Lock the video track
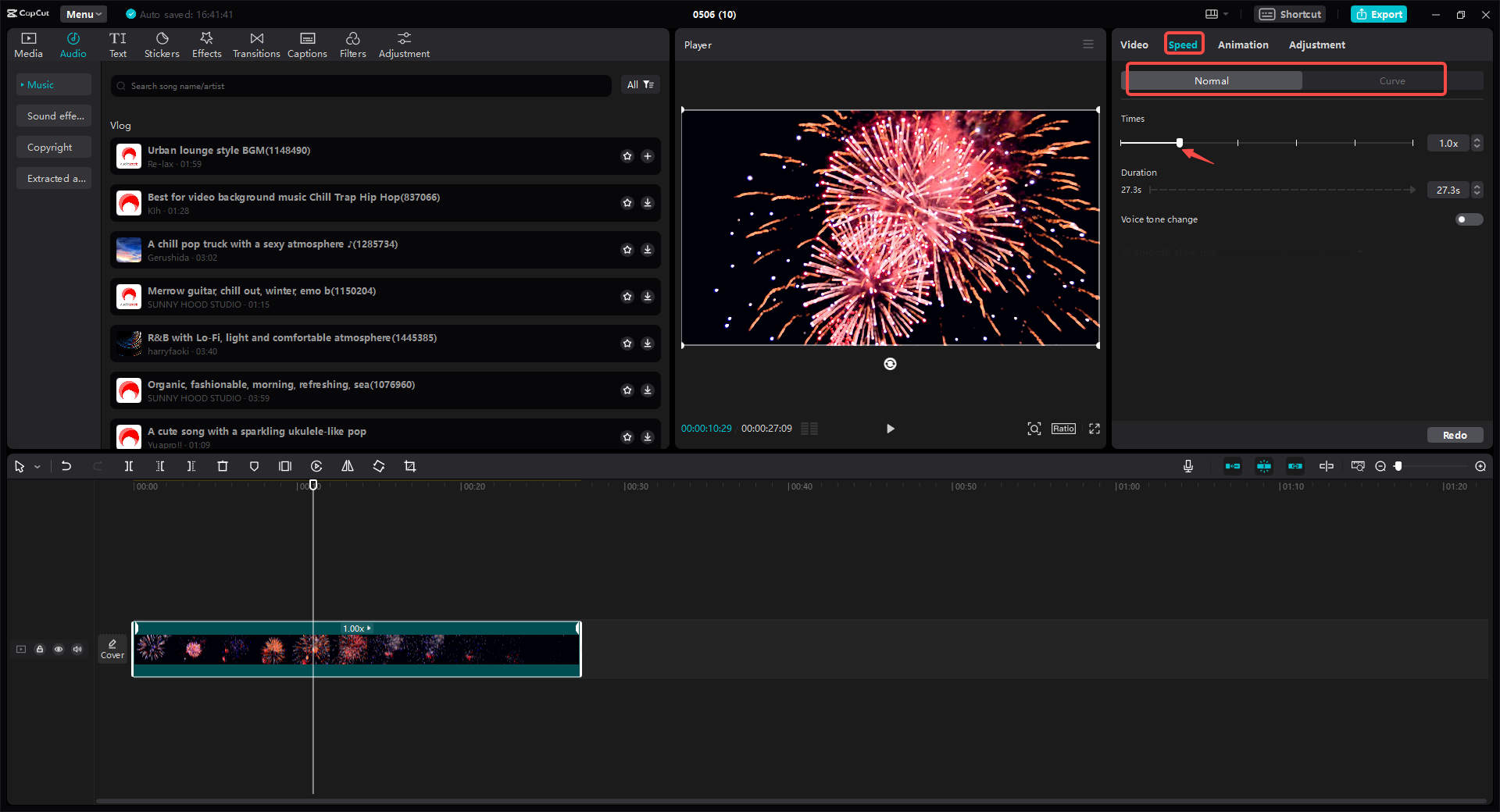Viewport: 1500px width, 812px height. (40, 649)
